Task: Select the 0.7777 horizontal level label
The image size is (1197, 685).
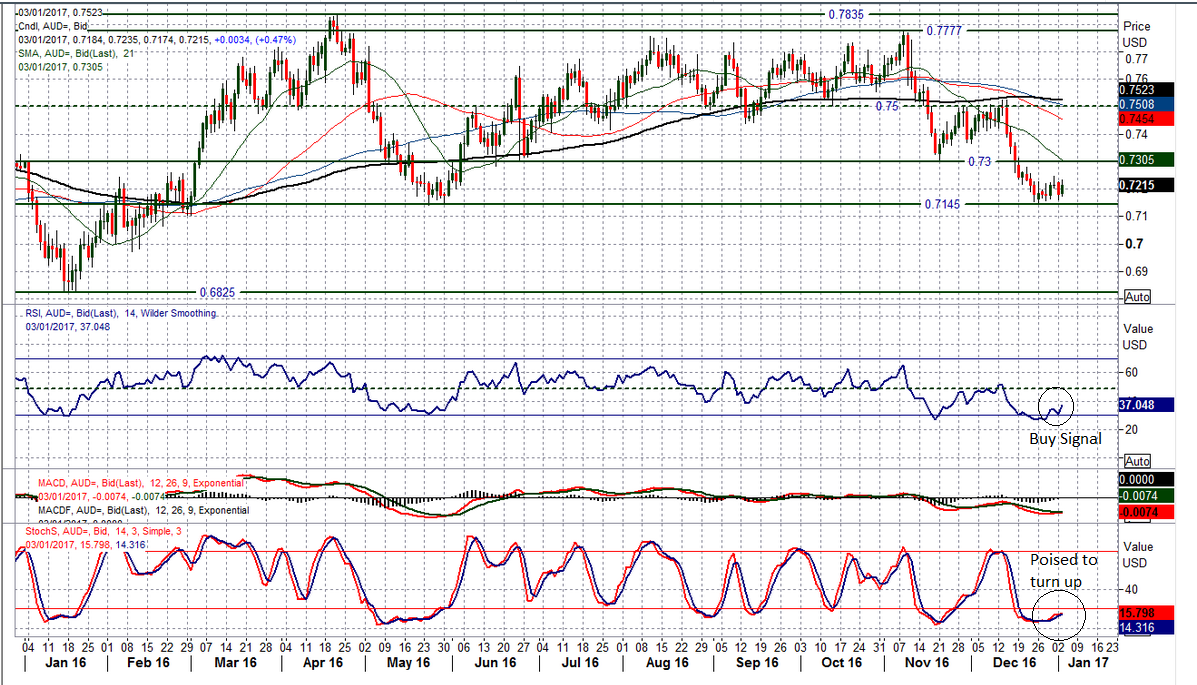Action: 944,31
